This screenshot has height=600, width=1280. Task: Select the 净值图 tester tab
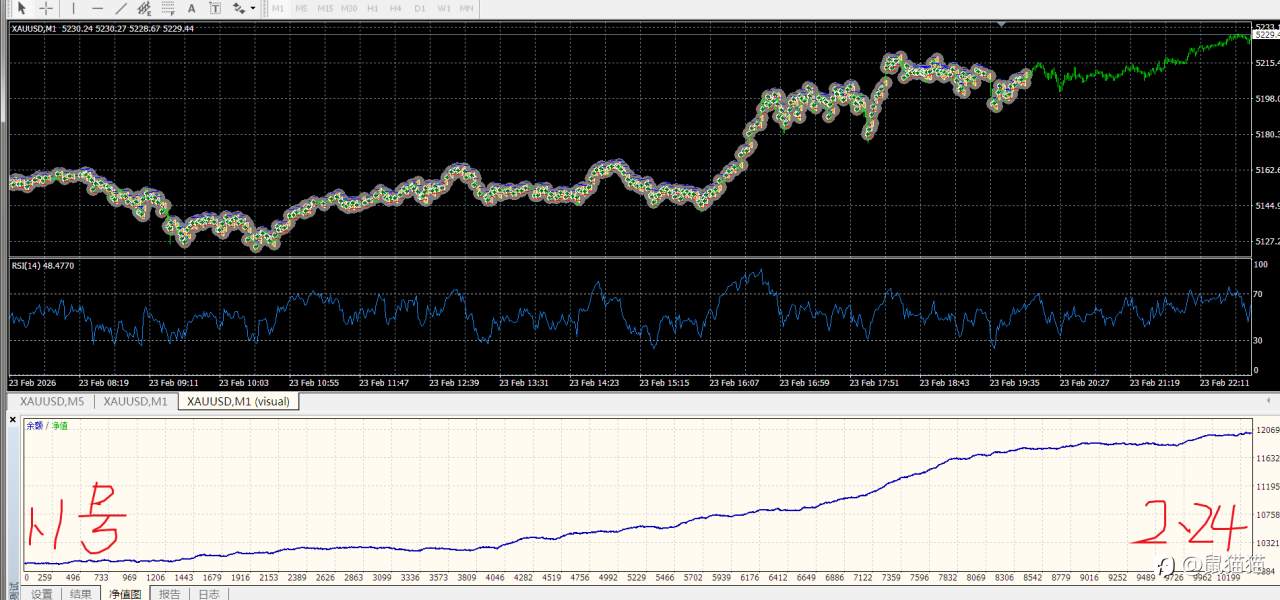click(x=125, y=594)
